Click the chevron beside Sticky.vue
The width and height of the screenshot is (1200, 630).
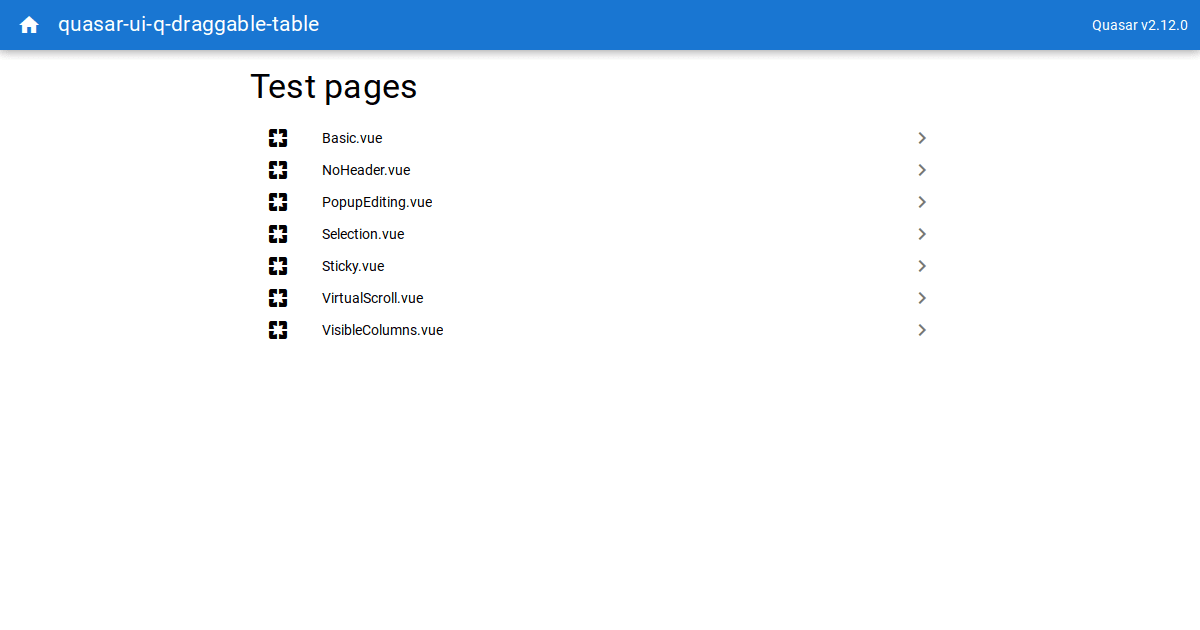(922, 266)
